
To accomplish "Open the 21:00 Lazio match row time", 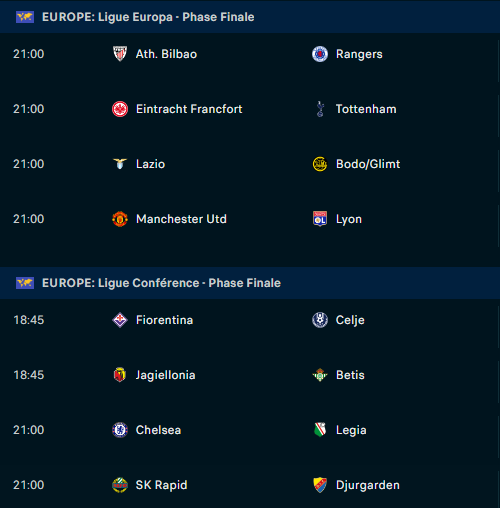I will [x=28, y=164].
